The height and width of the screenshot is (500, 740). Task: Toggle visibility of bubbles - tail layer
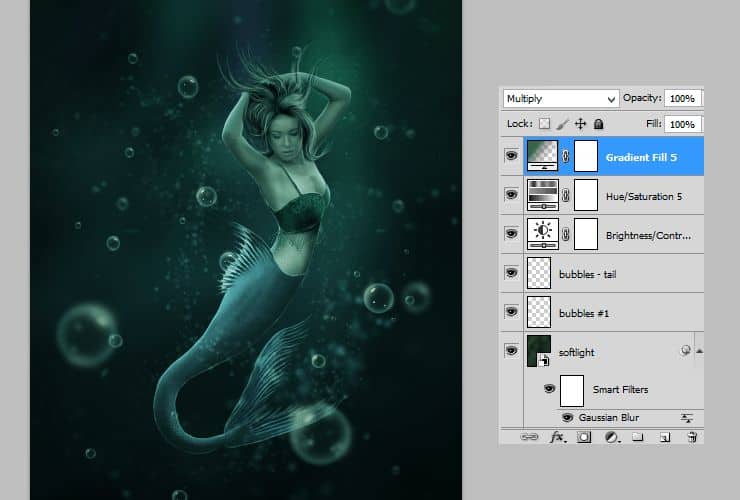[x=511, y=273]
